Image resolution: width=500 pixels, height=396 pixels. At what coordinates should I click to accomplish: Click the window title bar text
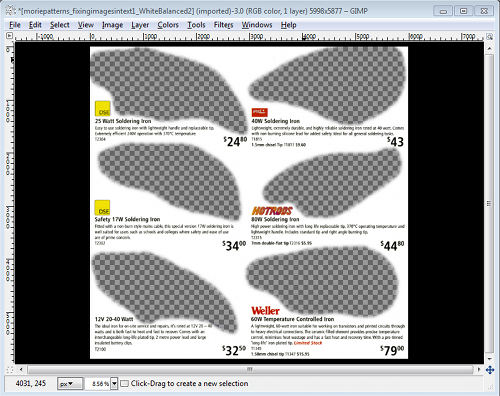193,11
